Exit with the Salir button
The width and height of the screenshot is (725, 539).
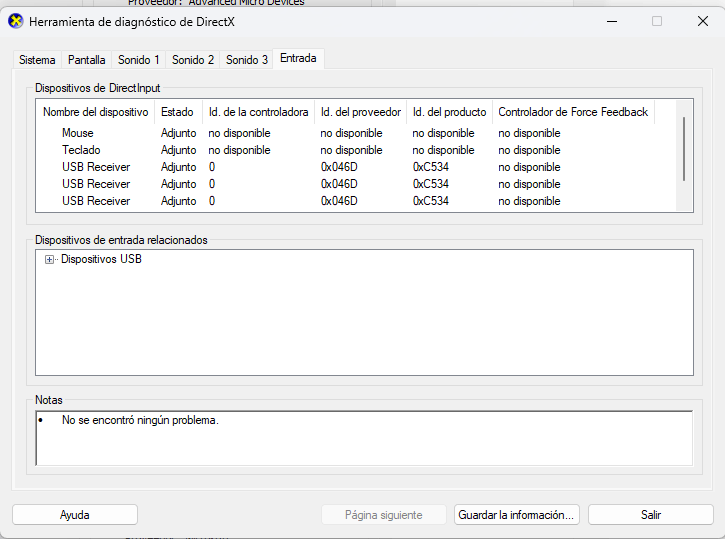click(x=651, y=514)
